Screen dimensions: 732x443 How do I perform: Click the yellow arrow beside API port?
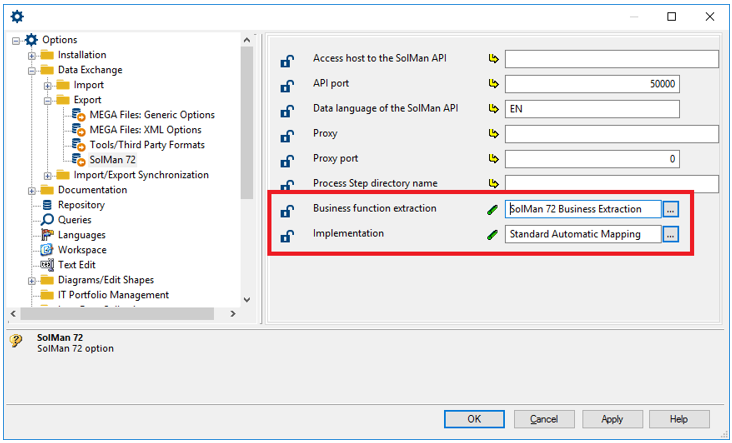tap(493, 85)
